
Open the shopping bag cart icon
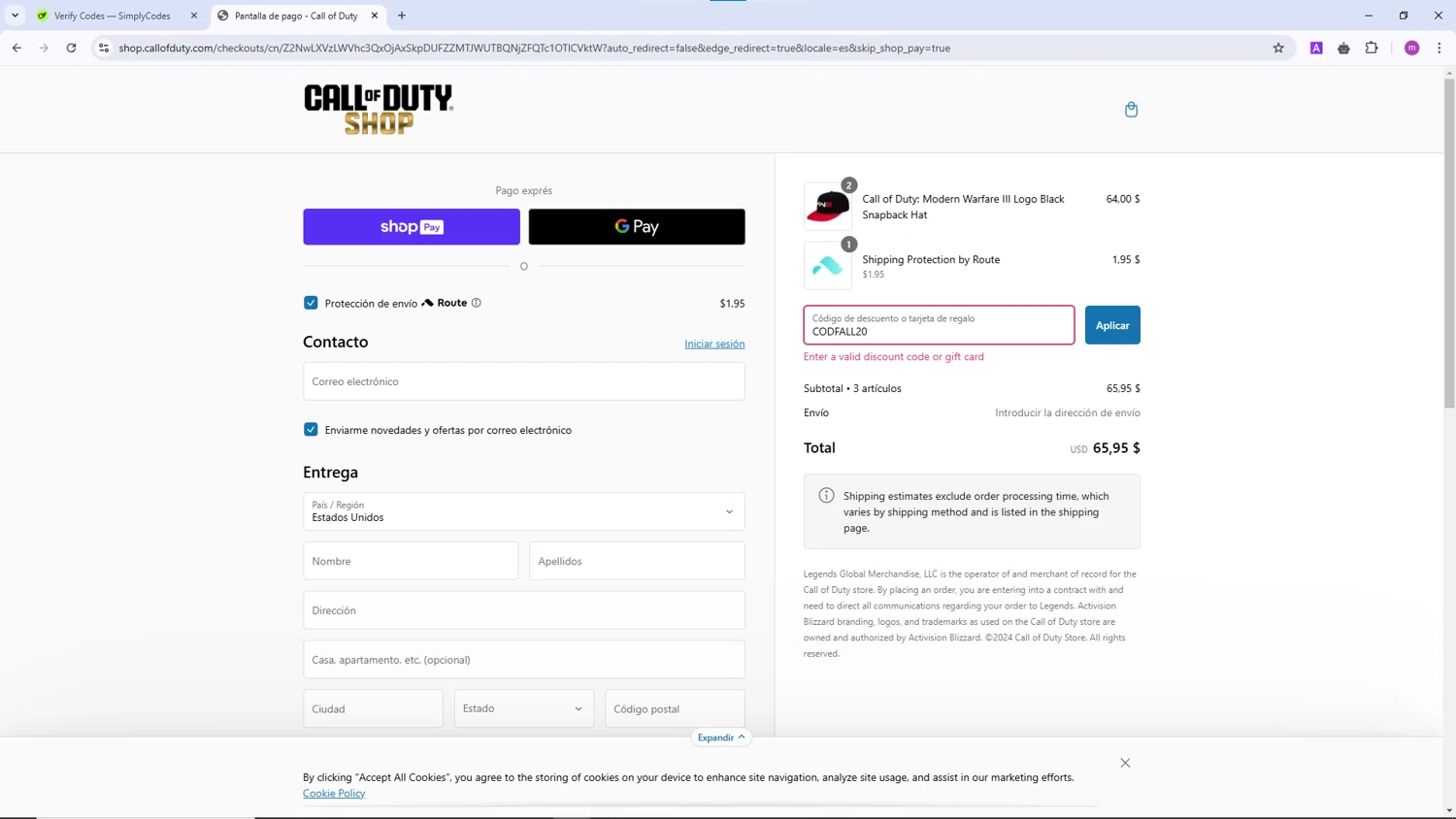pos(1131,110)
